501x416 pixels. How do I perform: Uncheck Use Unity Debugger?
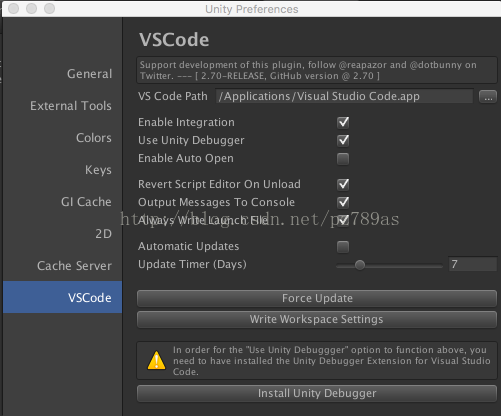(343, 140)
